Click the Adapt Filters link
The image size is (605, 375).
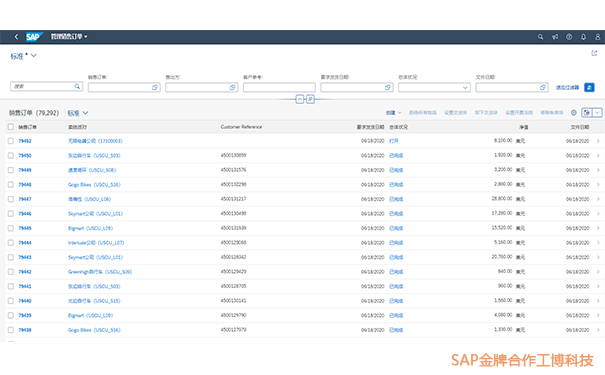point(567,88)
